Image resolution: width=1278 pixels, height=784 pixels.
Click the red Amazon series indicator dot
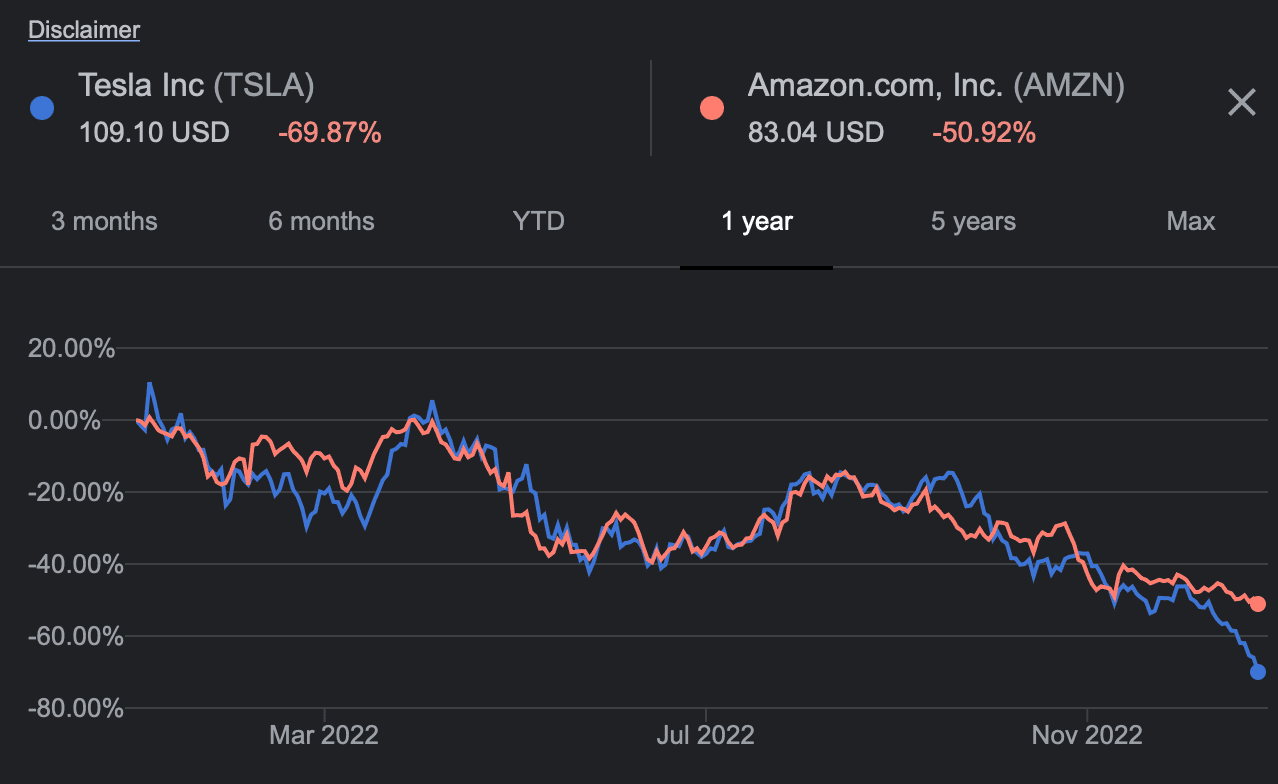[x=711, y=107]
